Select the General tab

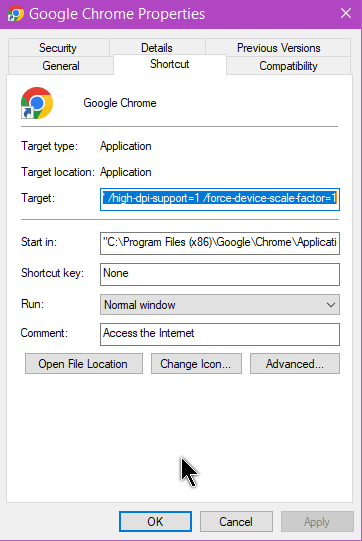pyautogui.click(x=61, y=66)
